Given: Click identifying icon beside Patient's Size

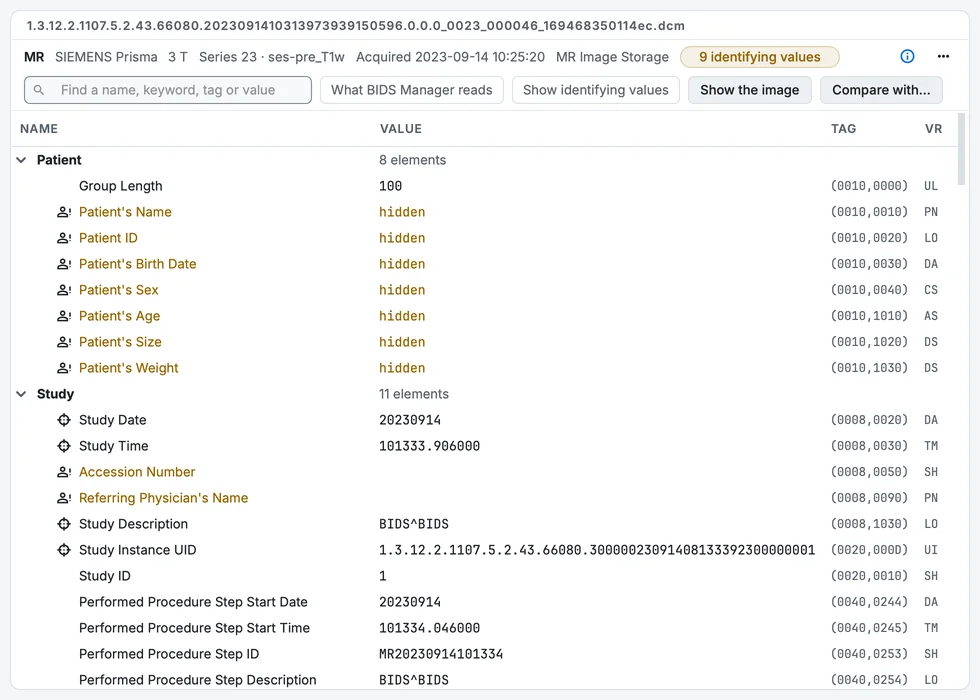Looking at the screenshot, I should point(64,342).
